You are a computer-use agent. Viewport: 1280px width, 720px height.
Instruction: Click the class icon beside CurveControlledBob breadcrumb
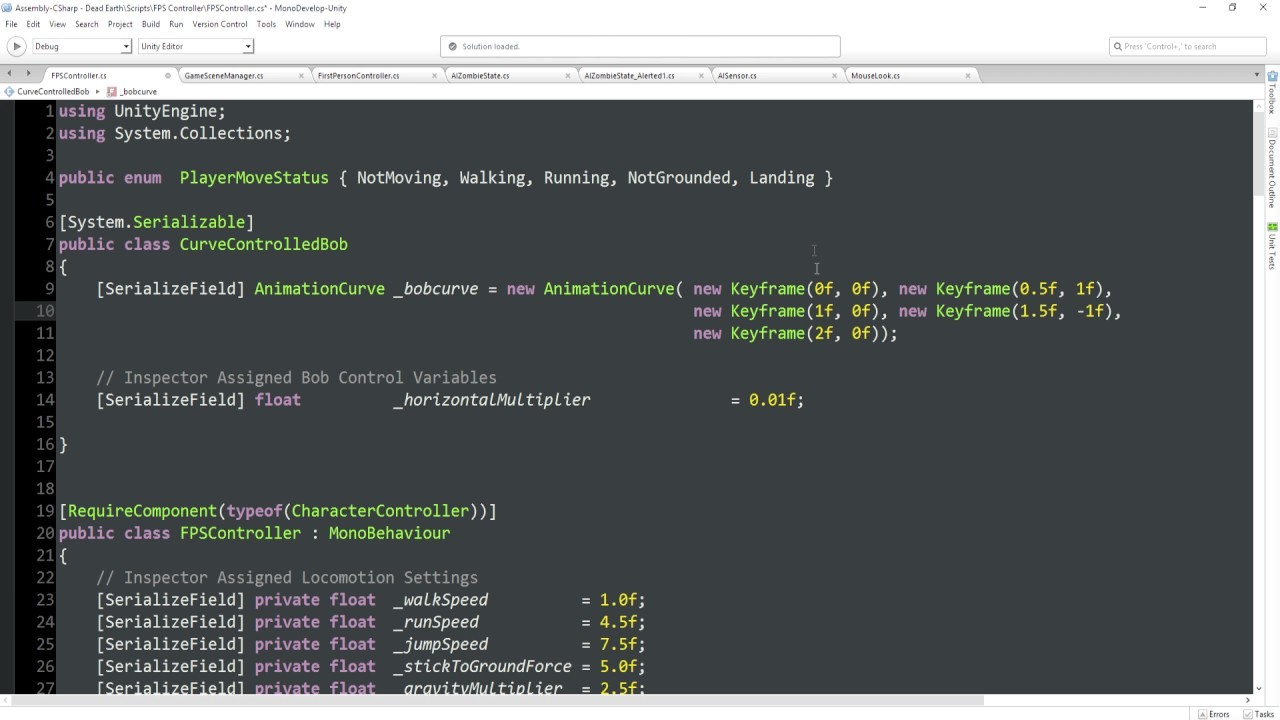pos(9,91)
